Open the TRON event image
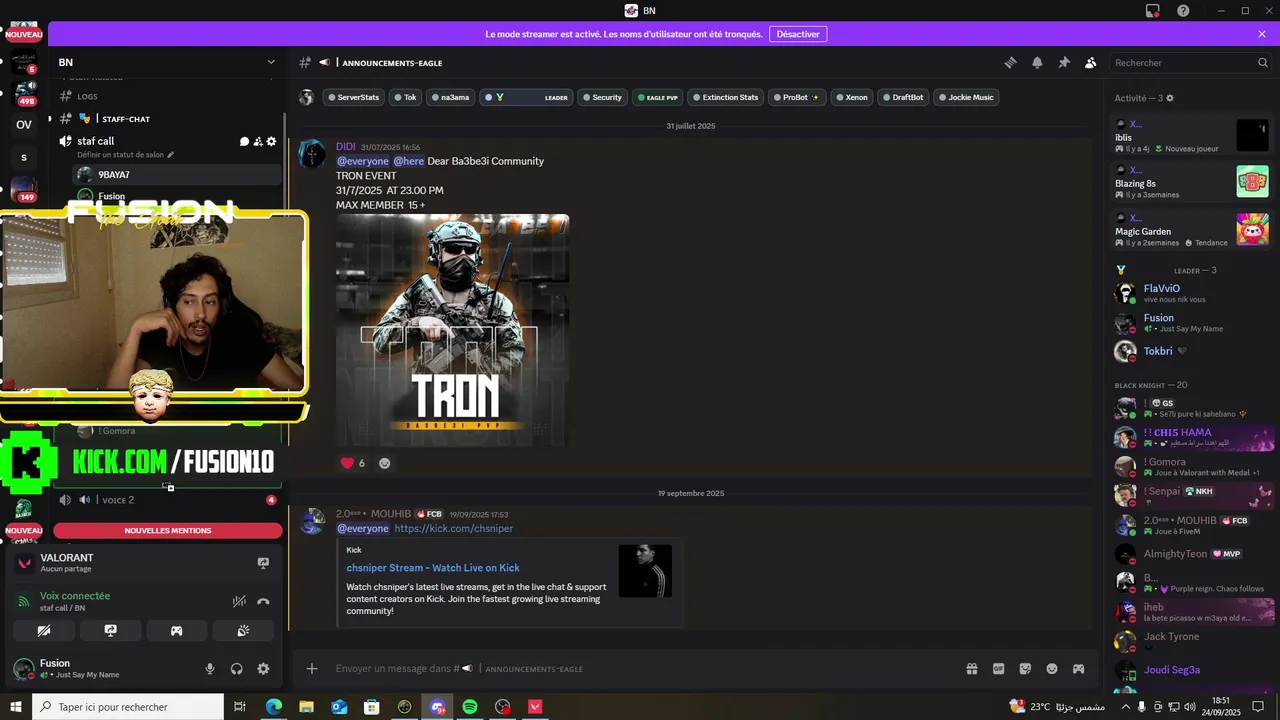This screenshot has width=1280, height=720. [452, 330]
